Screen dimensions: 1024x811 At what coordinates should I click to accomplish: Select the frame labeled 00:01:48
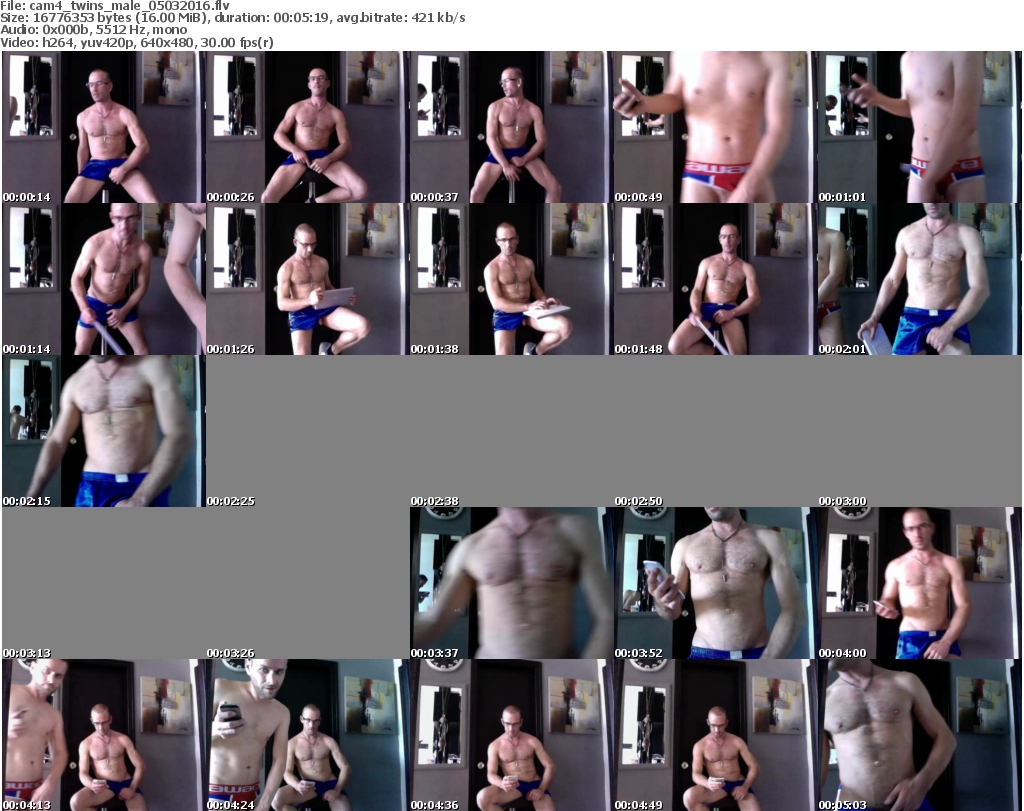pyautogui.click(x=715, y=279)
